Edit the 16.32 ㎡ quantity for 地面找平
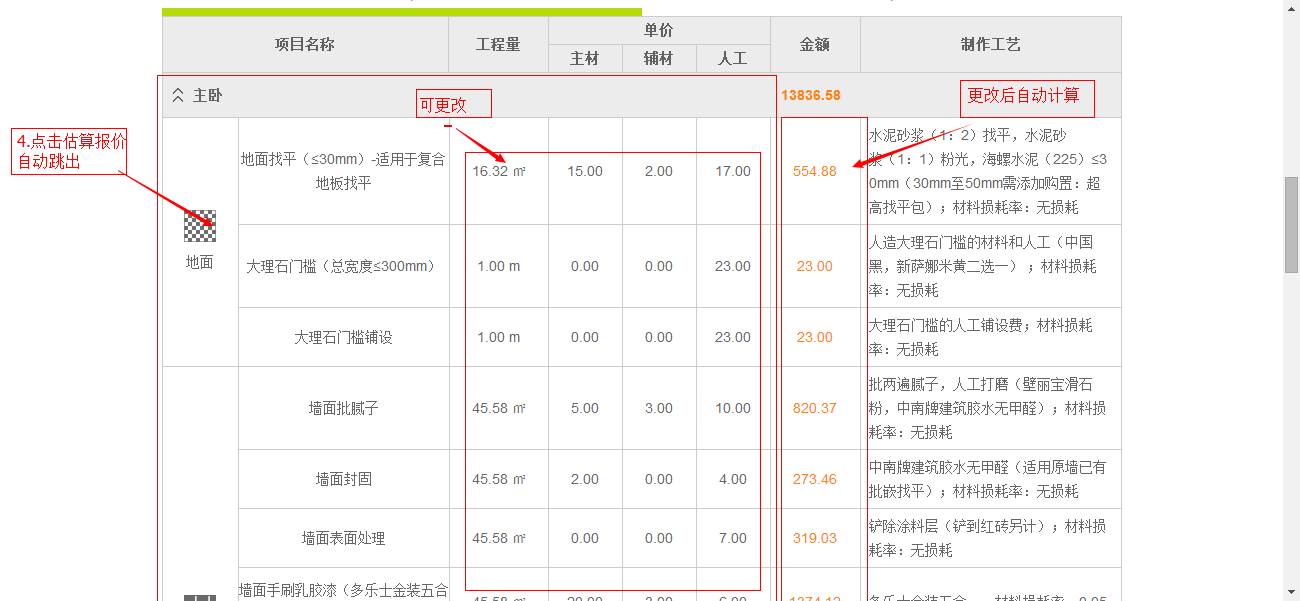1300x601 pixels. click(499, 171)
